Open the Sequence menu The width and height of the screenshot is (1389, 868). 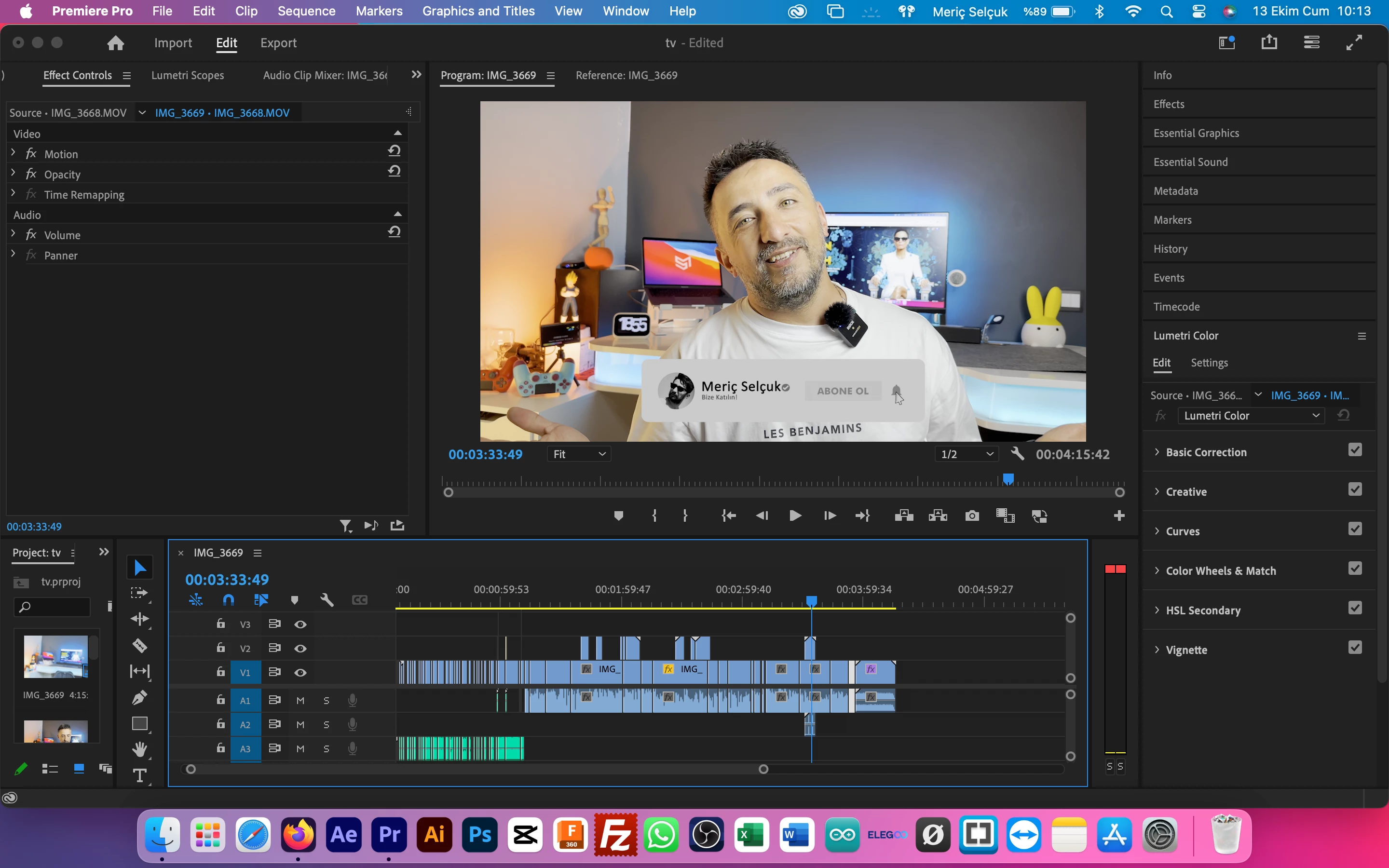click(x=306, y=11)
